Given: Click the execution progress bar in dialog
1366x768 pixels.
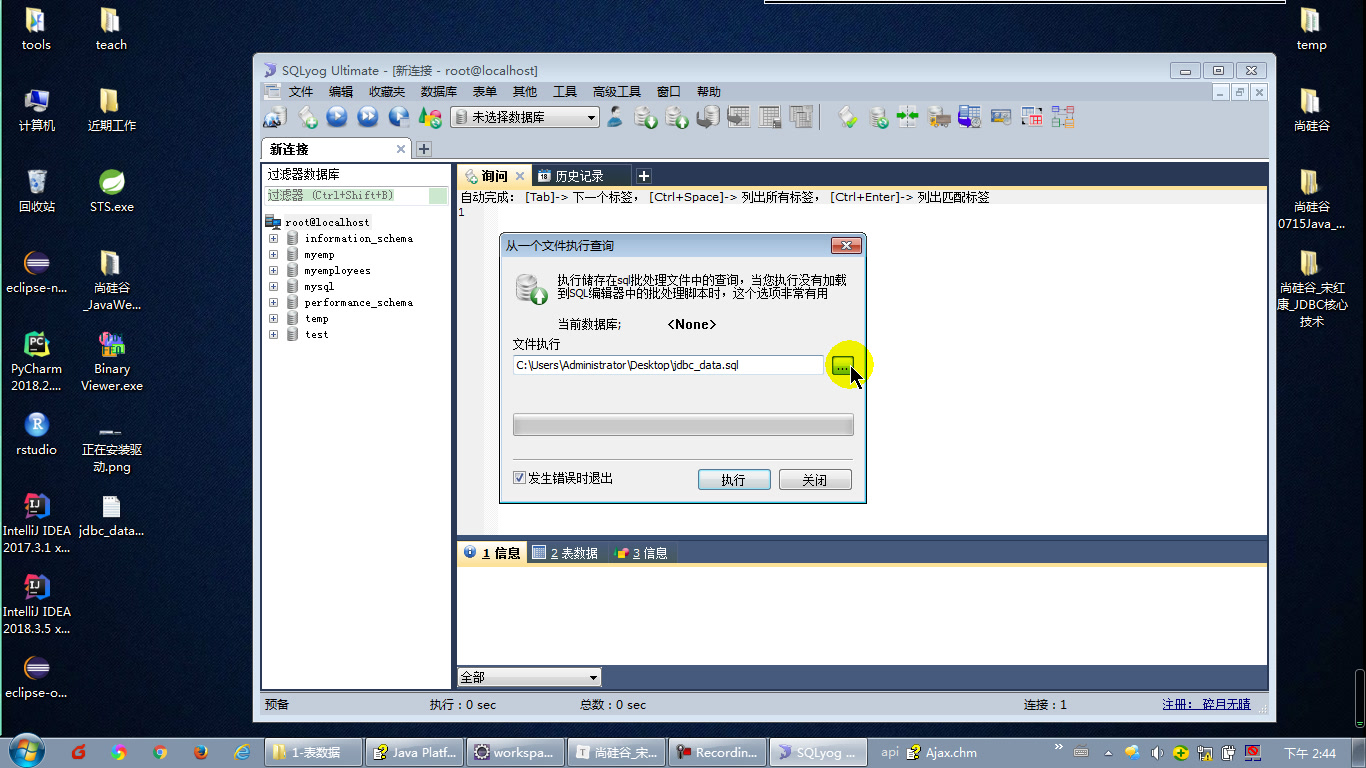Looking at the screenshot, I should 683,425.
